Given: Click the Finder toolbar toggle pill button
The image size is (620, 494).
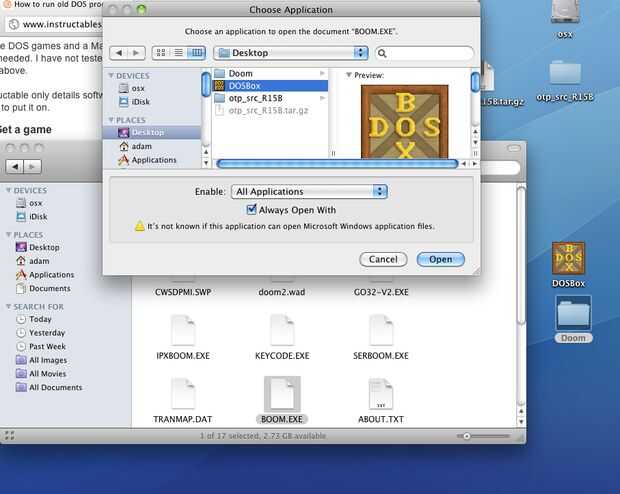Looking at the screenshot, I should click(x=514, y=148).
